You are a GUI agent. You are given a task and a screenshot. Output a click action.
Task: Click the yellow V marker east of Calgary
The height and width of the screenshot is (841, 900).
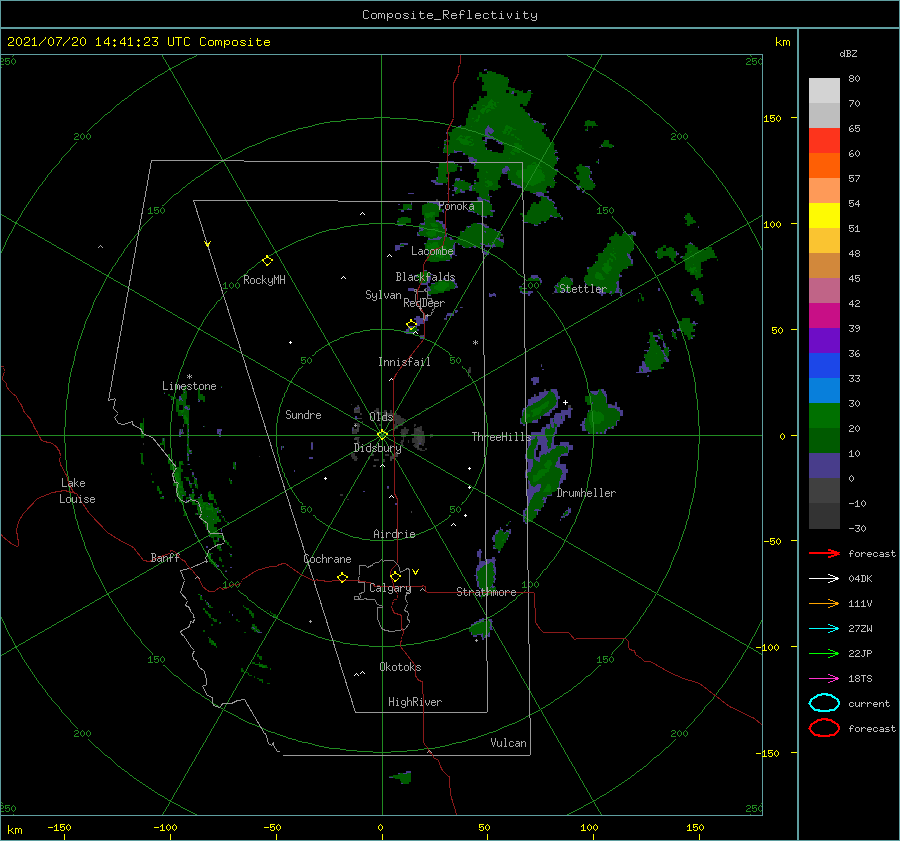click(x=416, y=572)
